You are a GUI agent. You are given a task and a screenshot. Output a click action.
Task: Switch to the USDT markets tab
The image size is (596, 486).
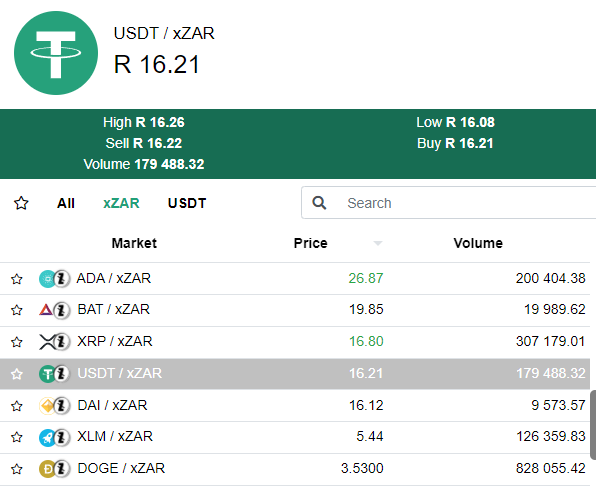pos(187,203)
